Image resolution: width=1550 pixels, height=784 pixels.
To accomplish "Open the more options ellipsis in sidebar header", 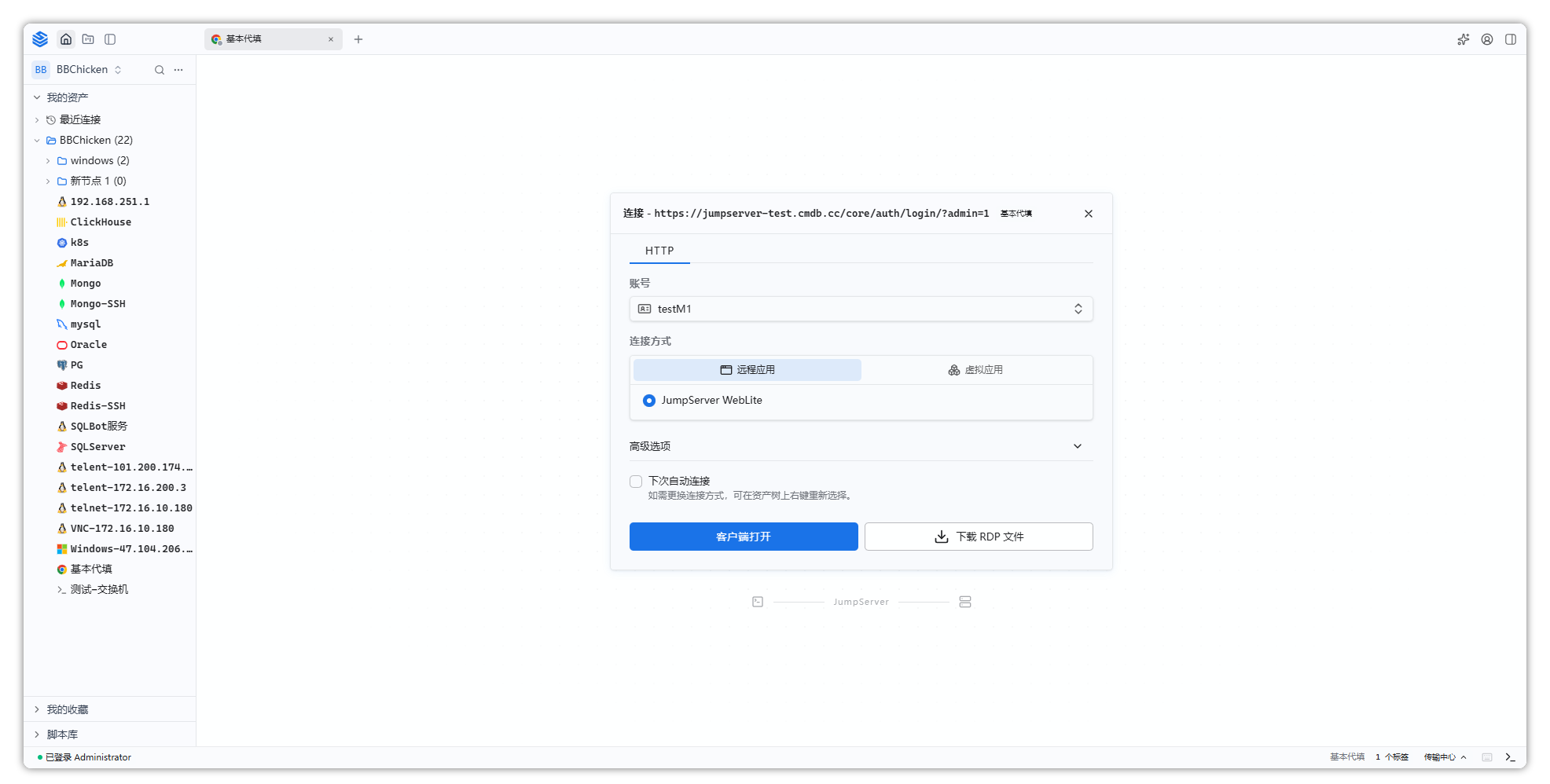I will coord(178,70).
